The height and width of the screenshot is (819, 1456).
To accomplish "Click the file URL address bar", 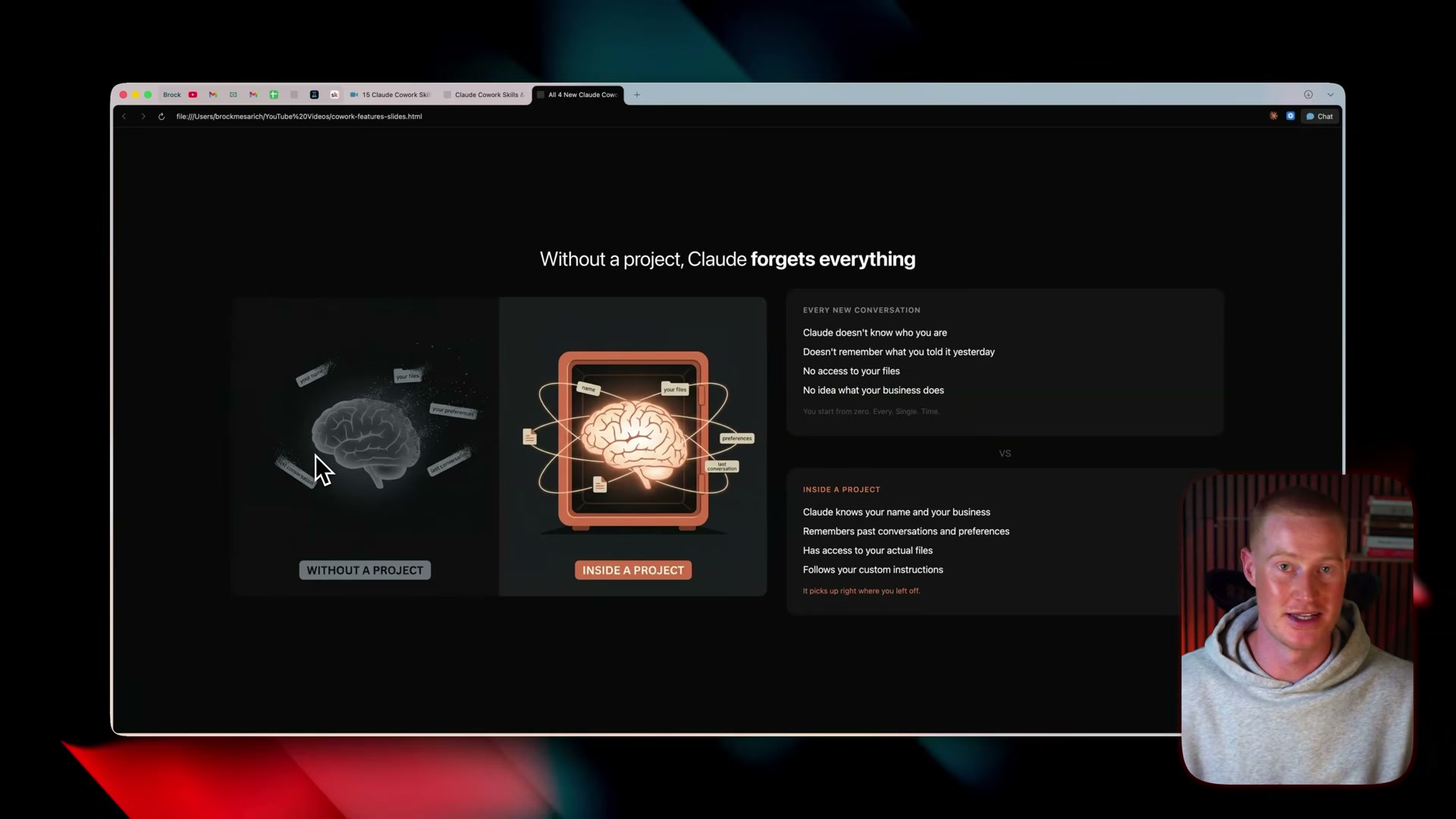I will [299, 117].
